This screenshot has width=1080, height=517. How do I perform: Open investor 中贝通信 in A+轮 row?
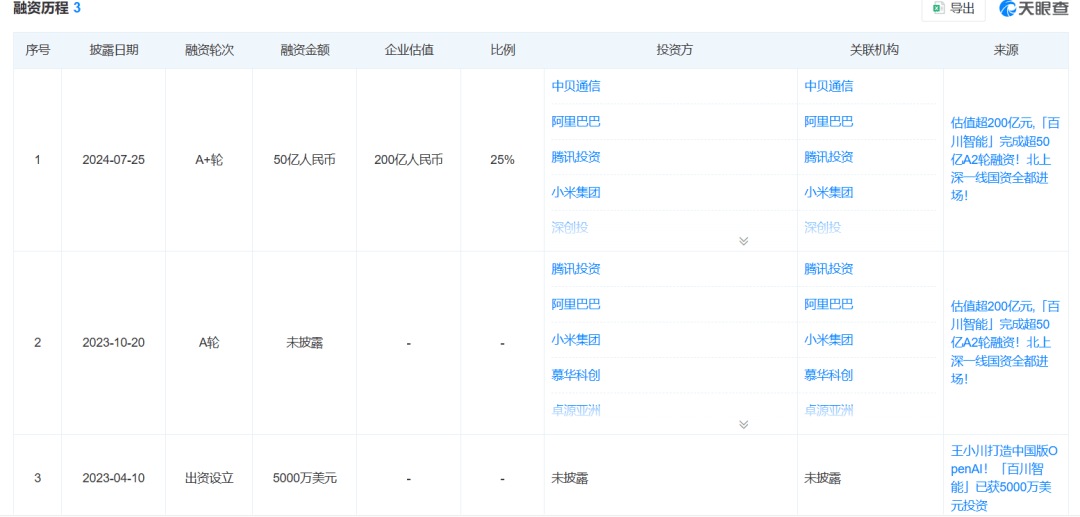pos(576,86)
